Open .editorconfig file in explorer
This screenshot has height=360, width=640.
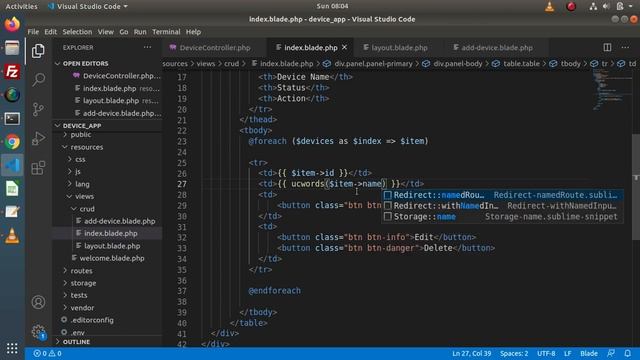click(92, 320)
